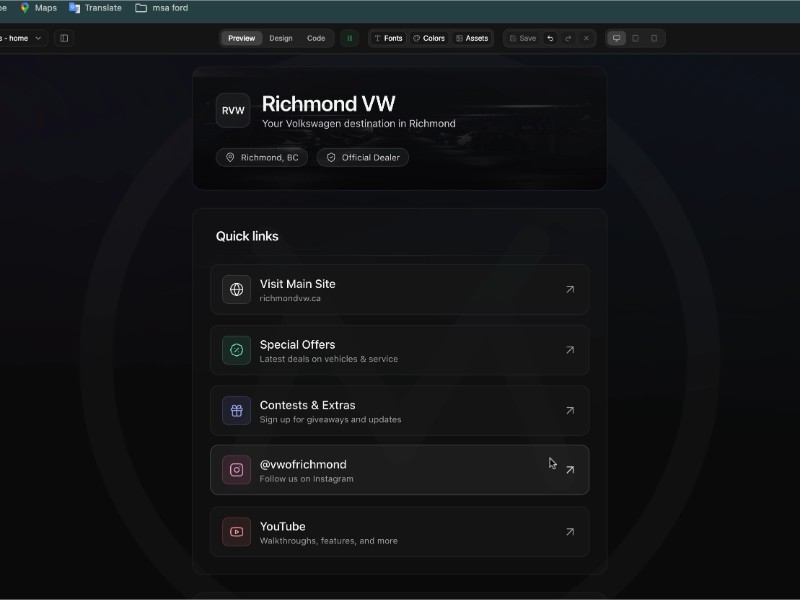Screen dimensions: 800x600
Task: Open the Colors panel
Action: (429, 38)
